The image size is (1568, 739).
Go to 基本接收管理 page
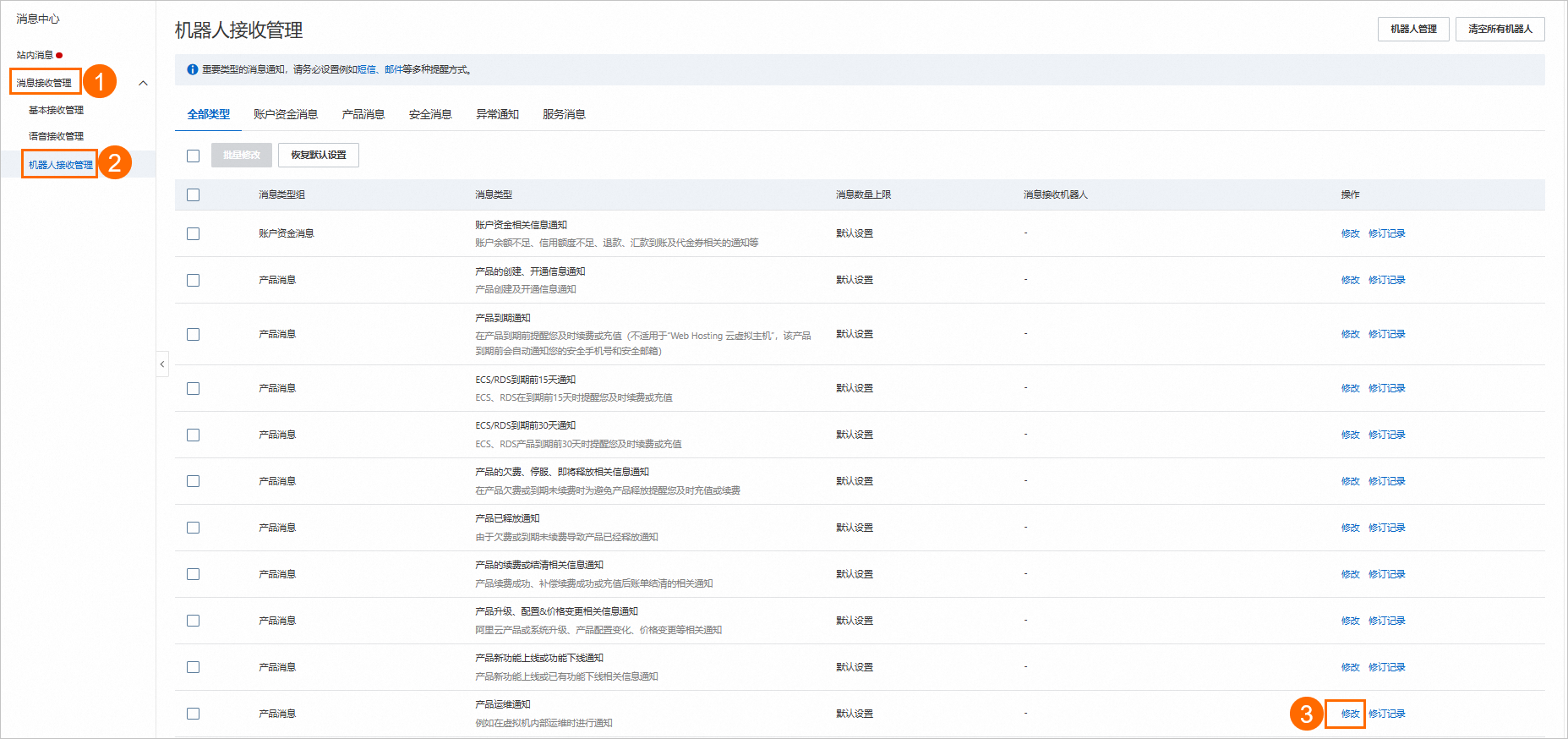[x=56, y=110]
